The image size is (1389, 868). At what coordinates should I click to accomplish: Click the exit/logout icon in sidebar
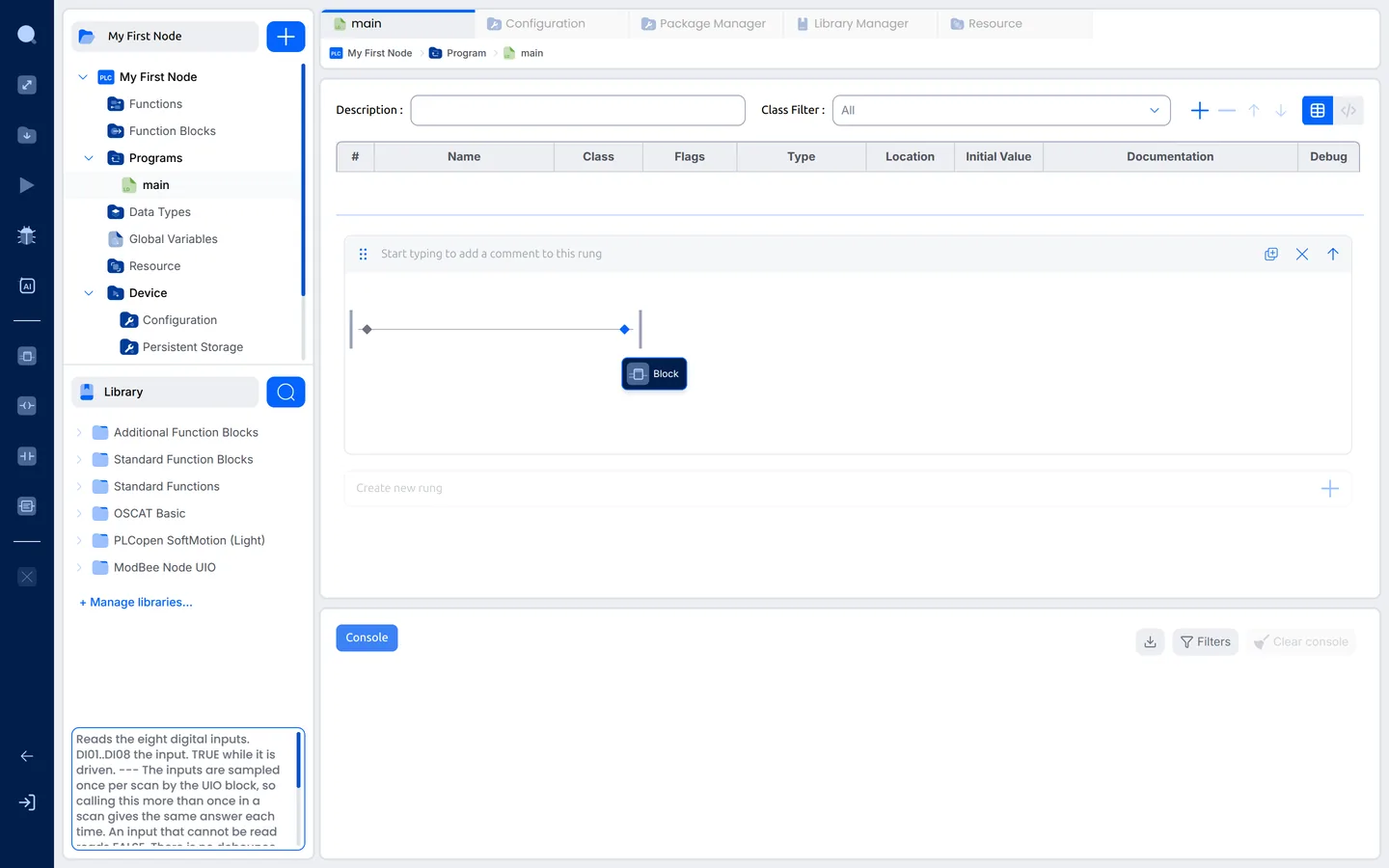[27, 802]
